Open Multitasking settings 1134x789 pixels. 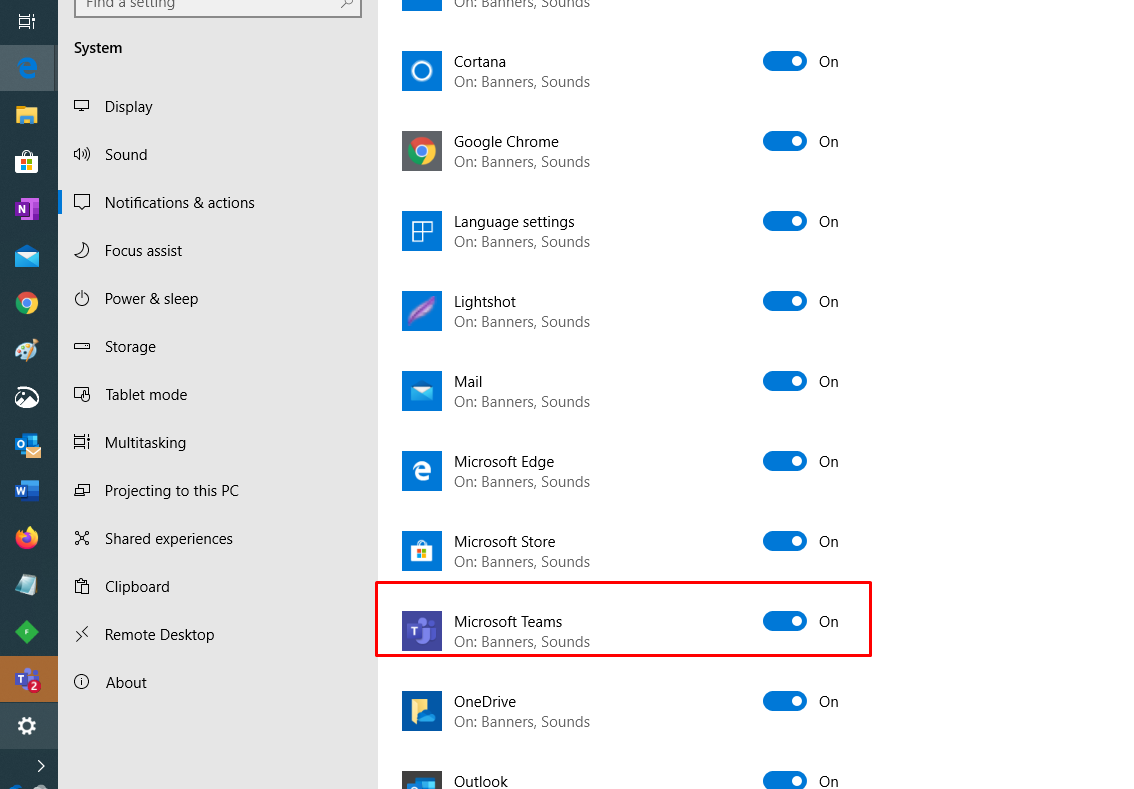click(x=218, y=443)
